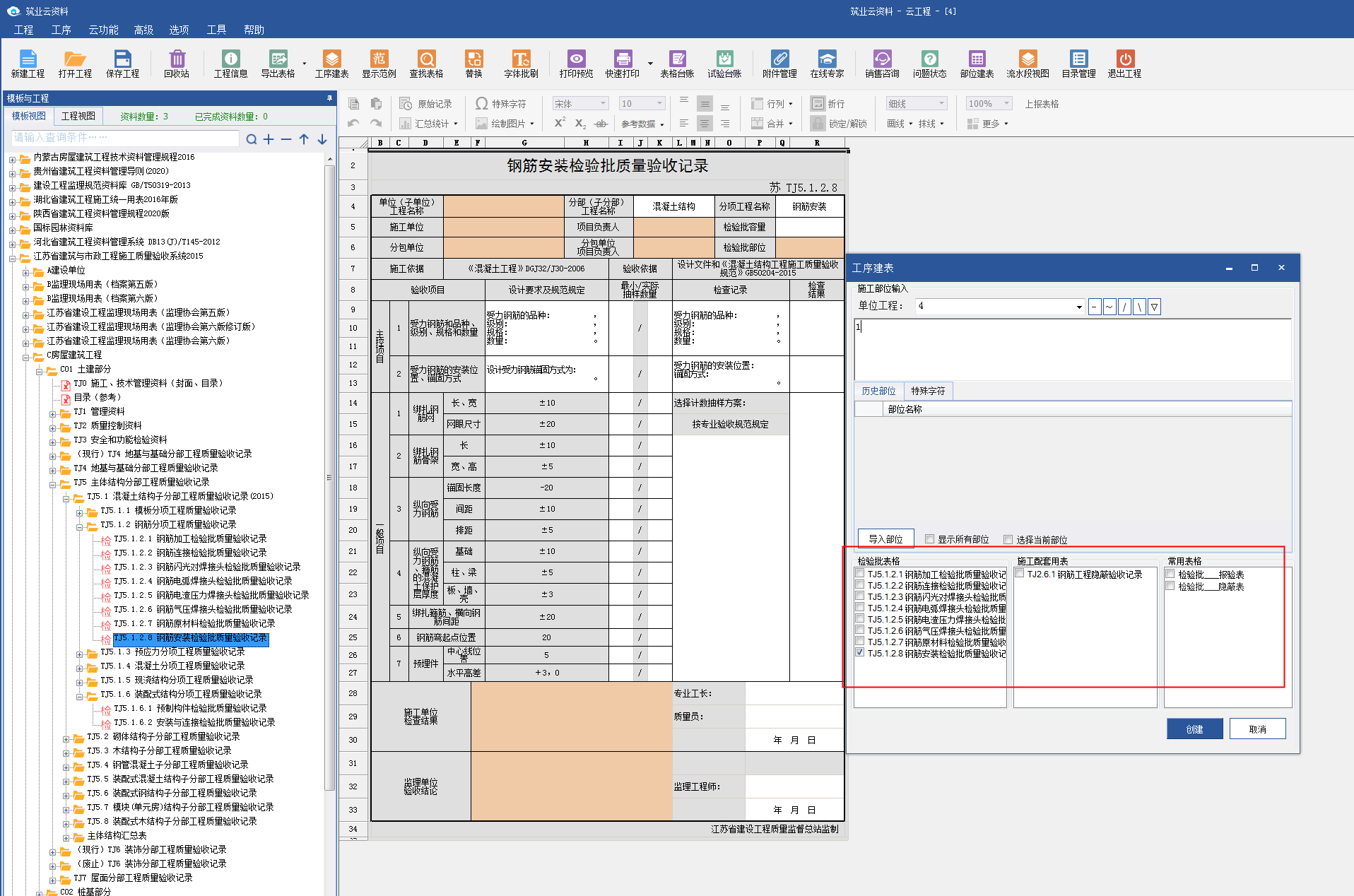This screenshot has width=1354, height=896.
Task: Uncheck TJ5.1.2.8 钢筋安装检验批 checkbox
Action: pyautogui.click(x=860, y=652)
